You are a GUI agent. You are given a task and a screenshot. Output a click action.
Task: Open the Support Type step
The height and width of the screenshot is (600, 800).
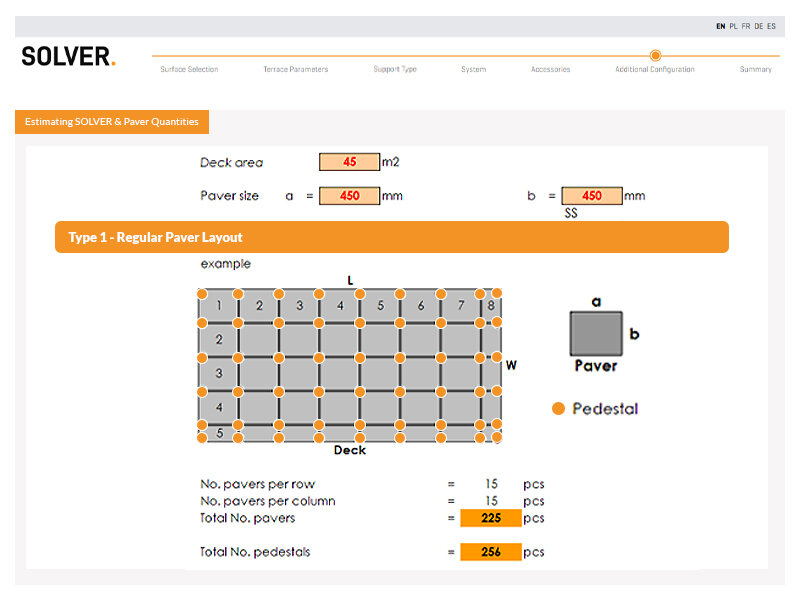tap(395, 69)
